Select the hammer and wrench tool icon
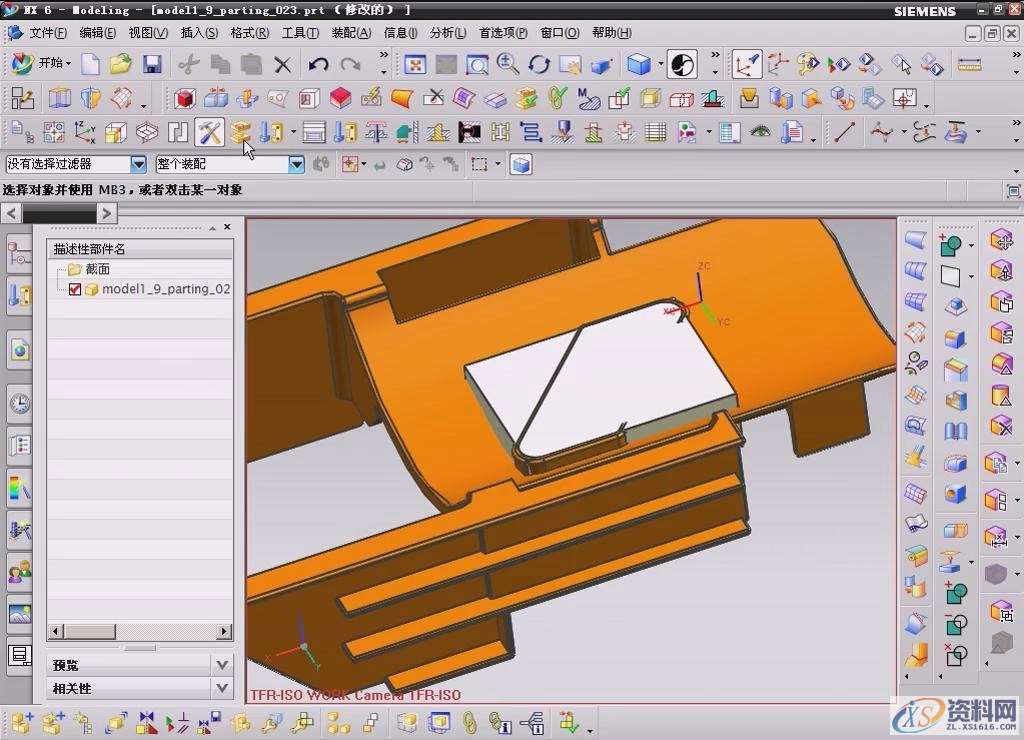Screen dimensions: 1024x740 [x=209, y=132]
